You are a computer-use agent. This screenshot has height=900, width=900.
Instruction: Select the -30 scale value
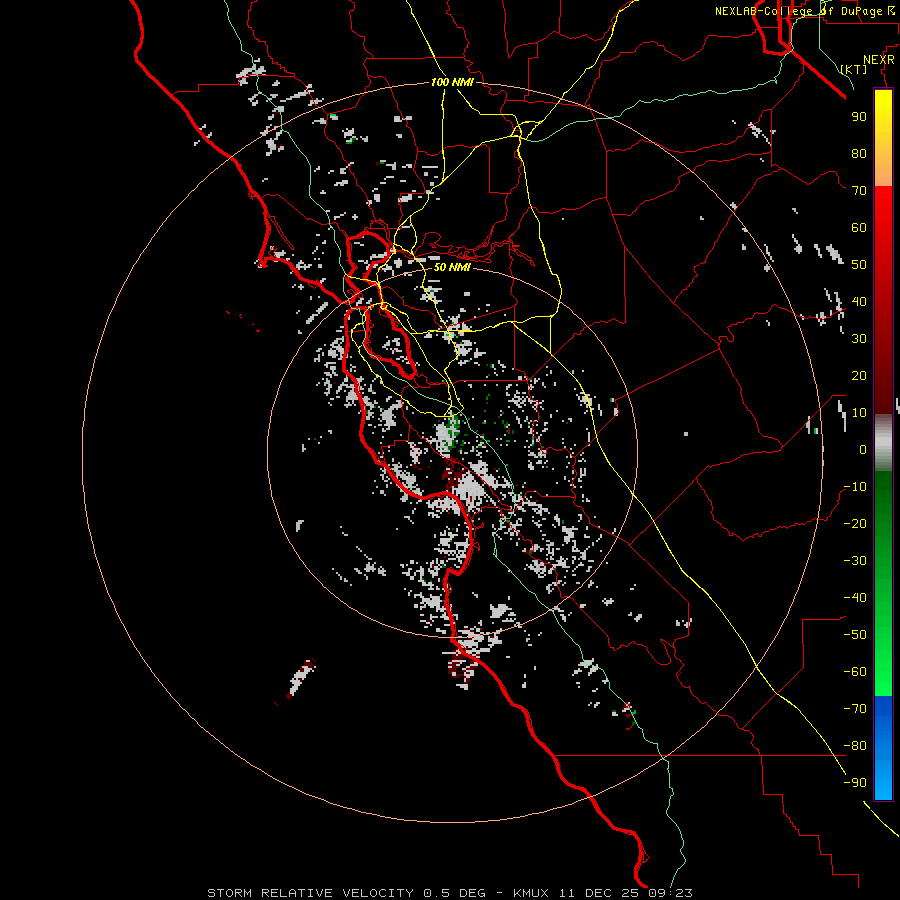[x=855, y=561]
